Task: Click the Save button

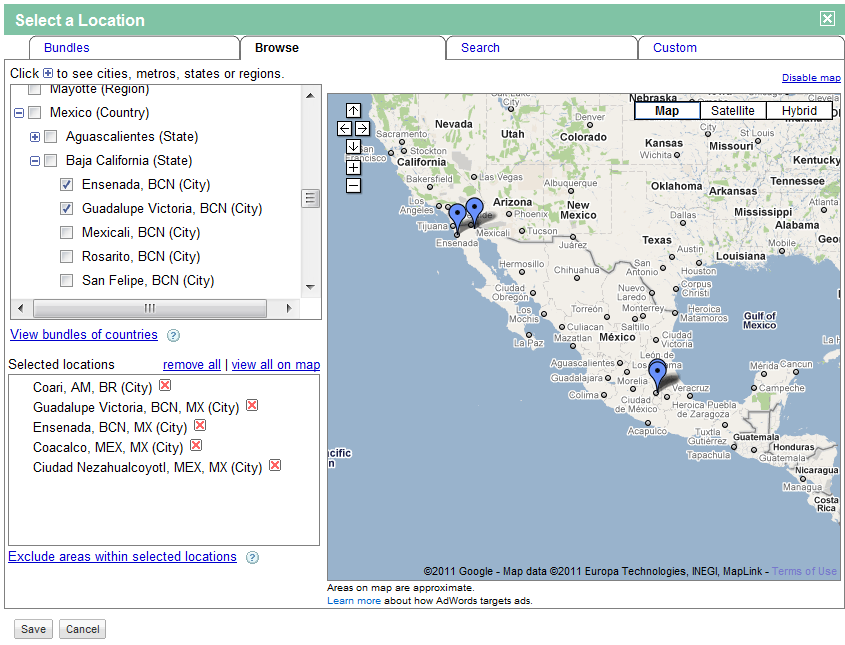Action: click(x=33, y=629)
